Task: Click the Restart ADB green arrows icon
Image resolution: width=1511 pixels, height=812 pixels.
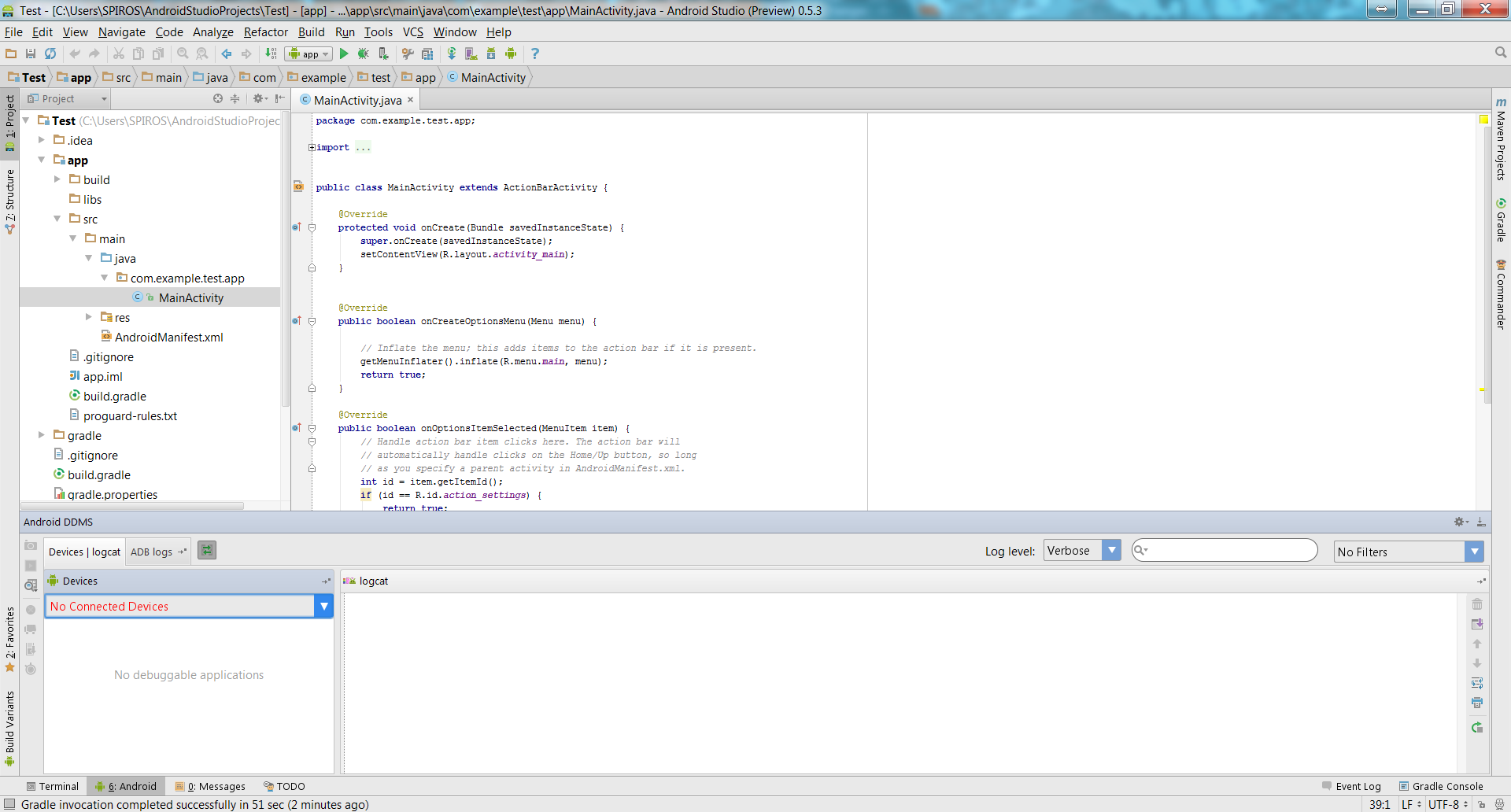Action: (x=207, y=551)
